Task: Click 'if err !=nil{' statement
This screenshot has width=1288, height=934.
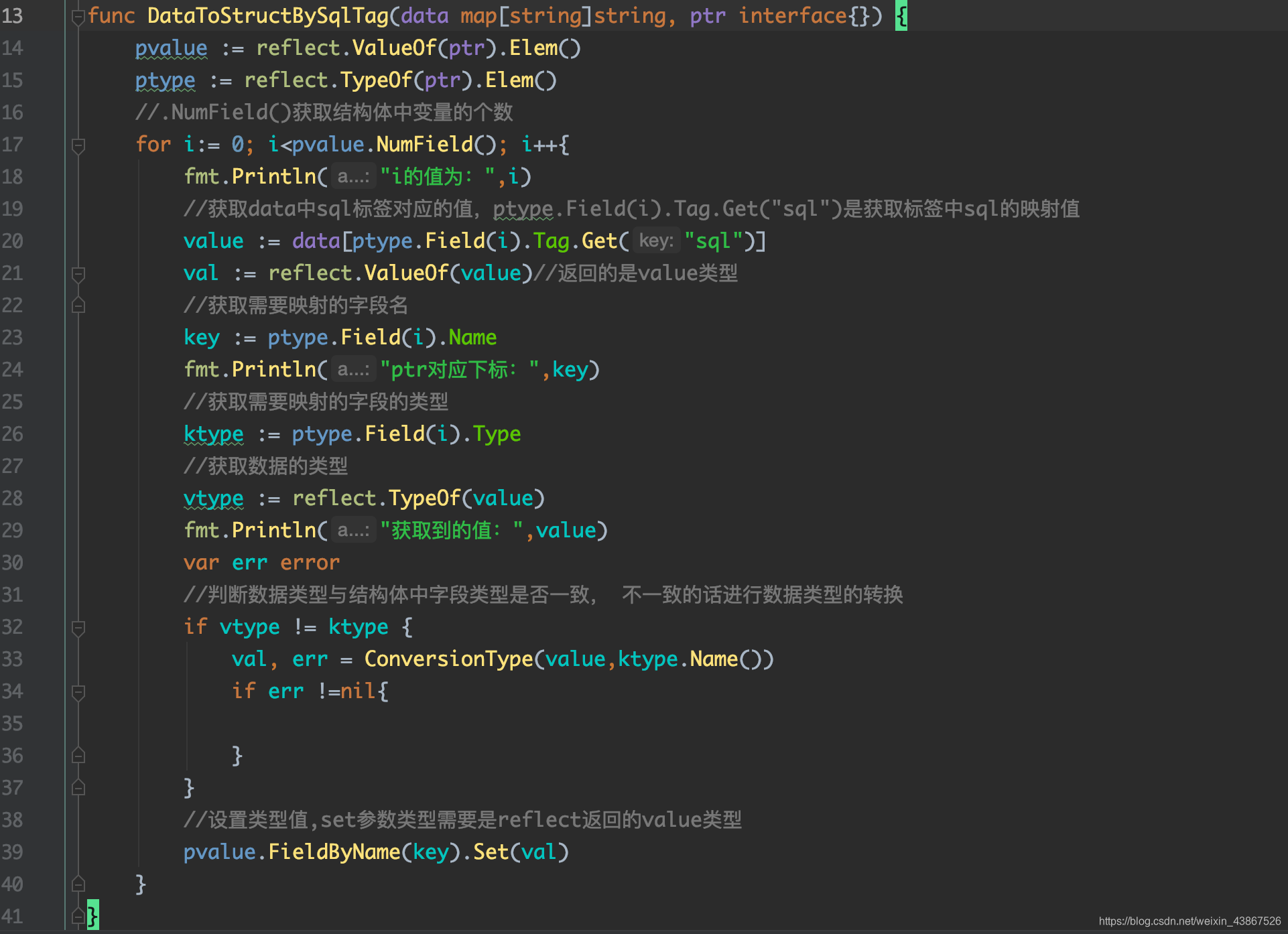Action: [x=310, y=691]
